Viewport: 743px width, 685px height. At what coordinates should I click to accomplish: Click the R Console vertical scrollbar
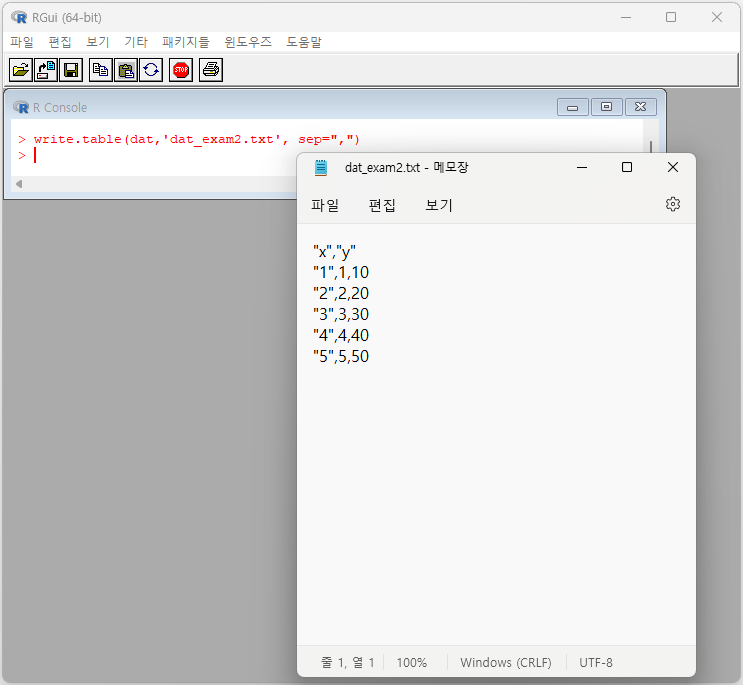pos(651,147)
